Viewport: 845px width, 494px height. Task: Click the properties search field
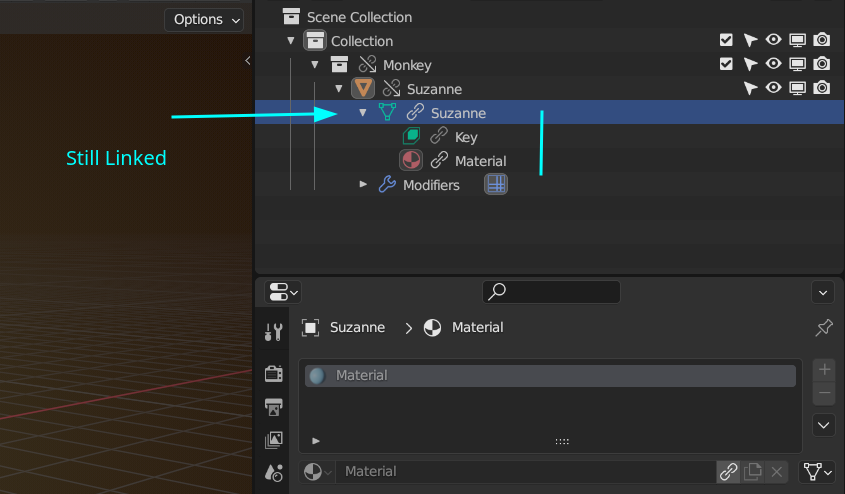click(551, 292)
